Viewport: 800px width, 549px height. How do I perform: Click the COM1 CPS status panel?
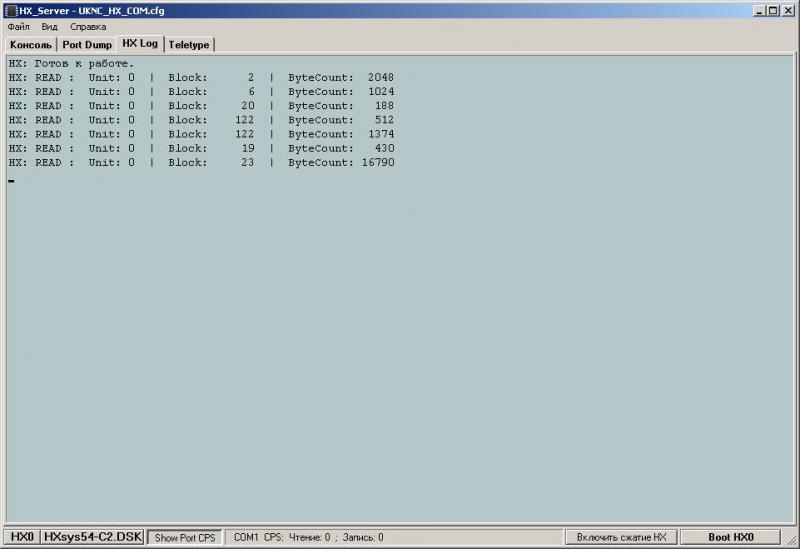308,537
